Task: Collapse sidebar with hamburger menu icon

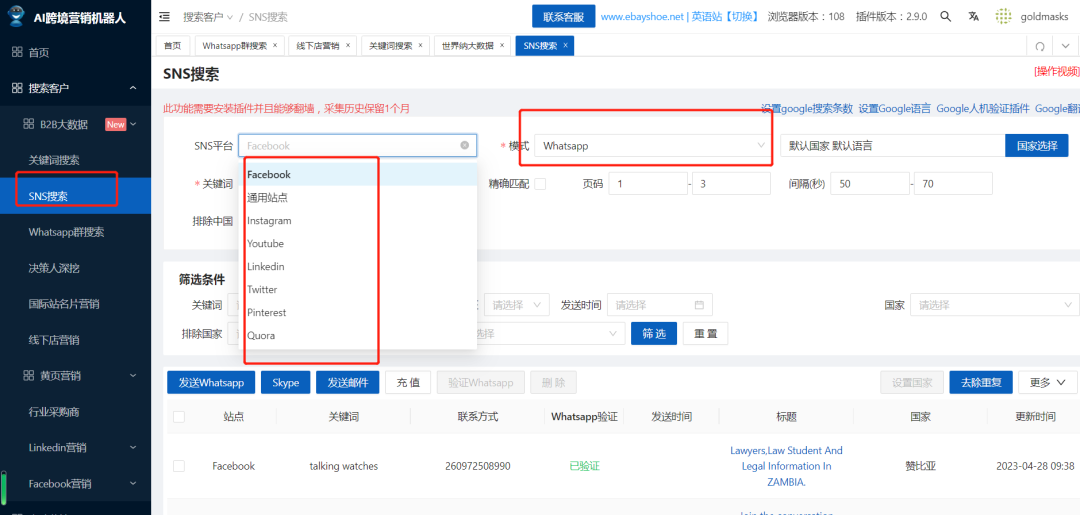Action: pos(165,17)
